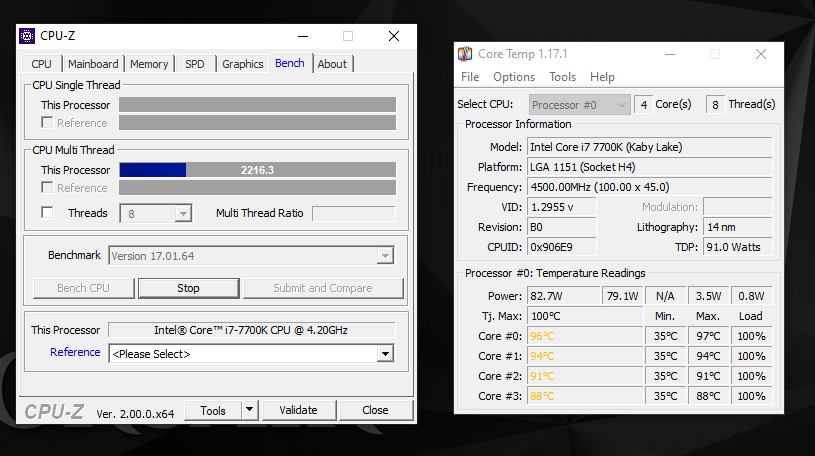Click the Core Temp application icon in title bar

coord(465,54)
